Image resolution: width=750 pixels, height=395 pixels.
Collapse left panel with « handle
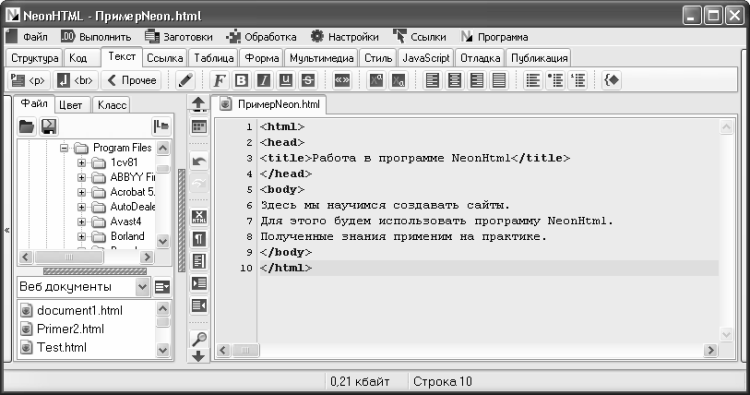[x=7, y=230]
